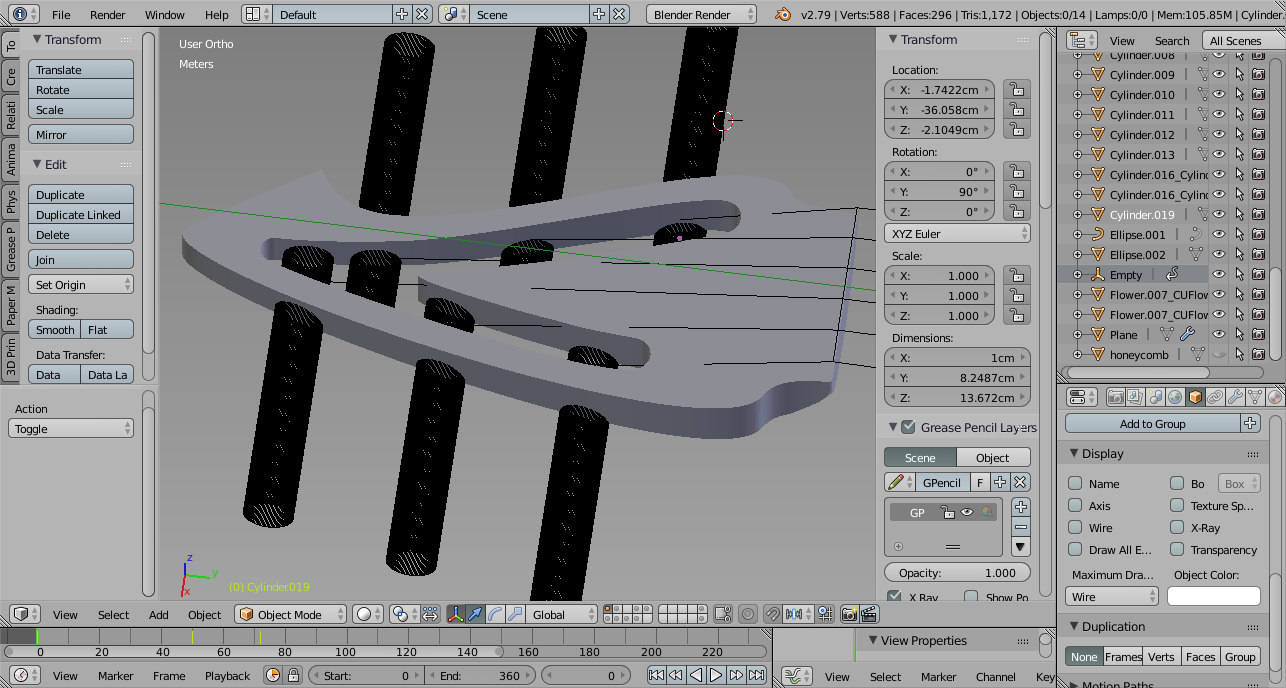Open the World properties tab icon

pyautogui.click(x=1175, y=397)
